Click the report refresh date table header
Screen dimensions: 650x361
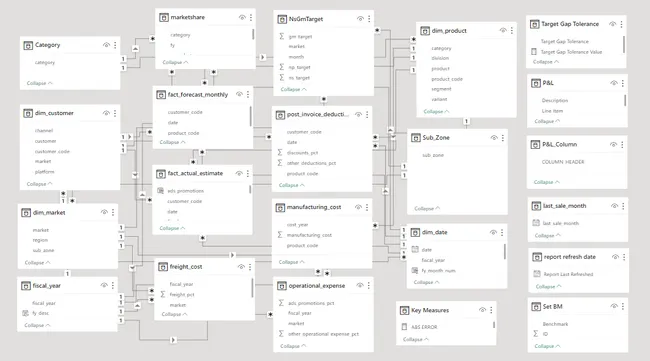579,257
